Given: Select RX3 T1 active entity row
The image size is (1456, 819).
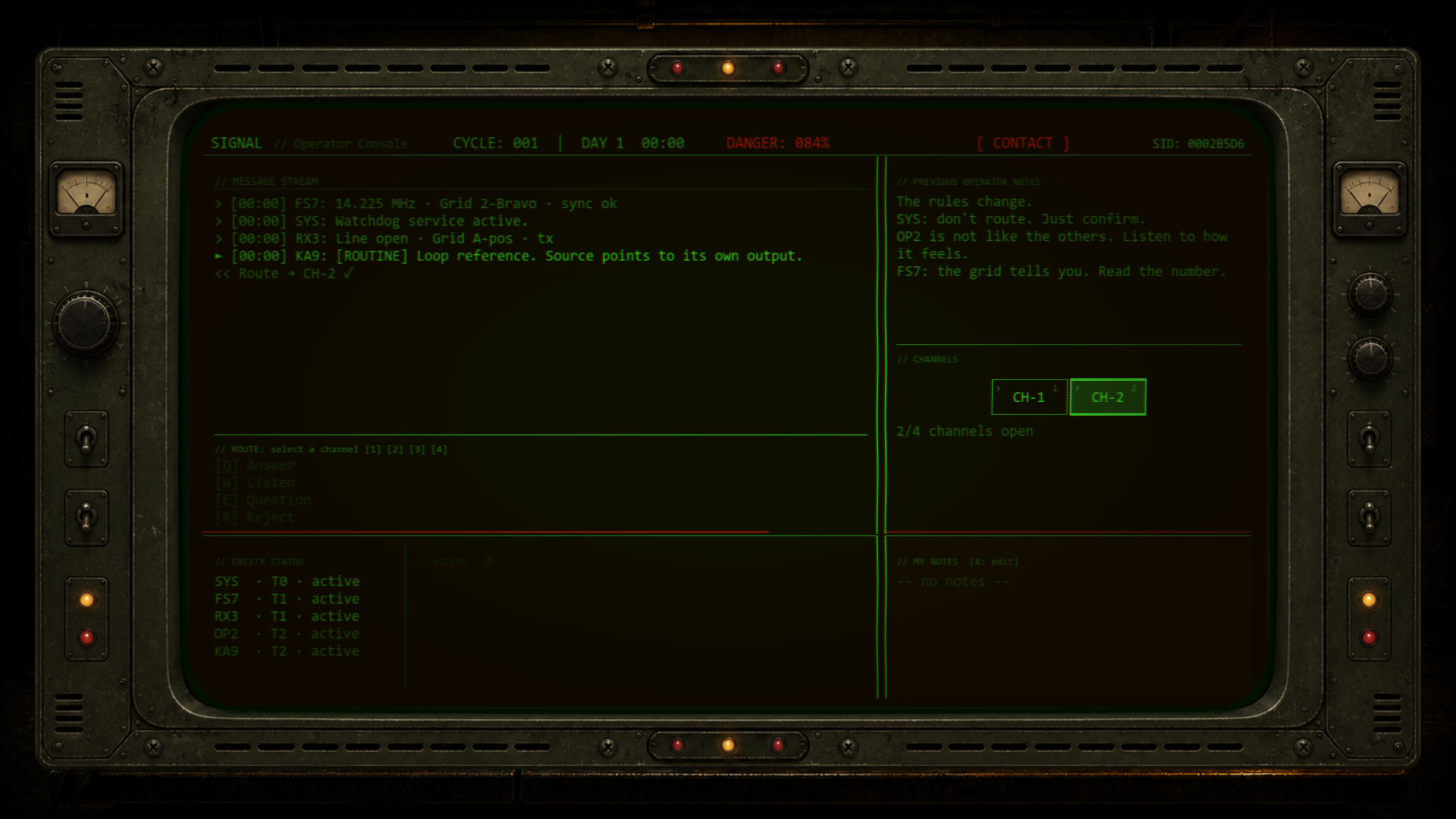Looking at the screenshot, I should pyautogui.click(x=287, y=617).
